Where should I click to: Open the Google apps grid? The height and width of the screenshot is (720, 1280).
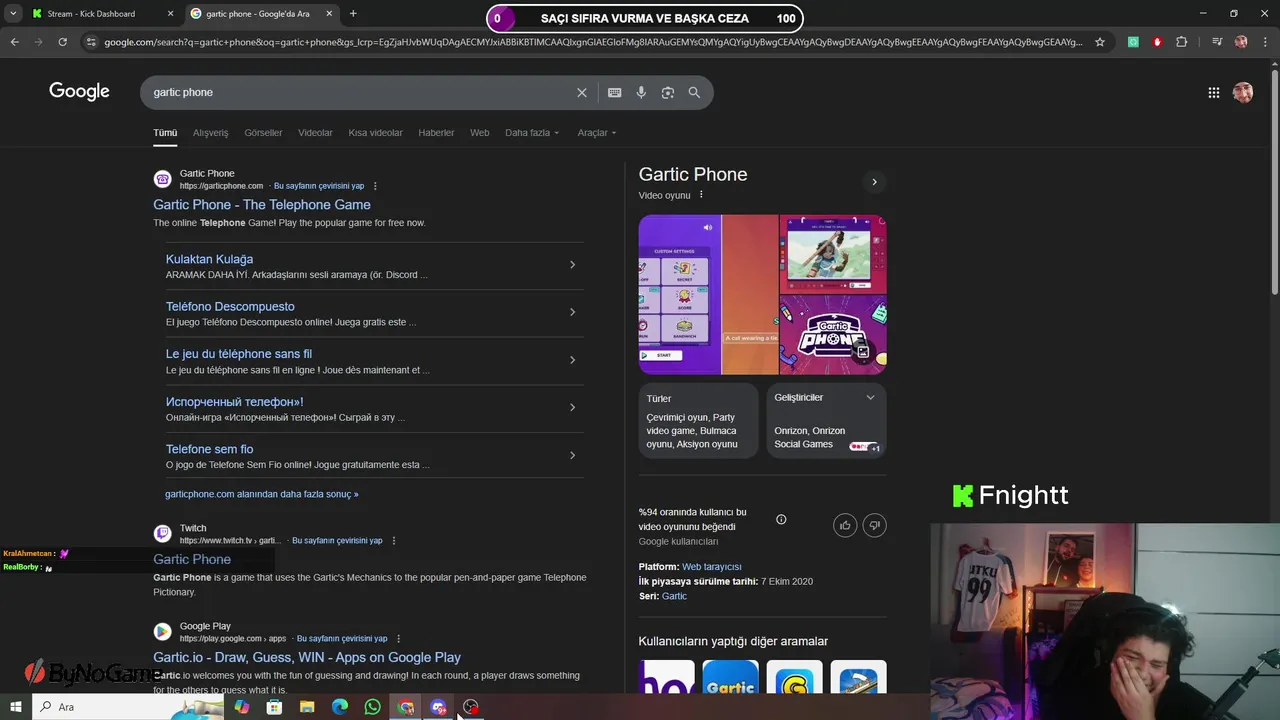pos(1213,92)
